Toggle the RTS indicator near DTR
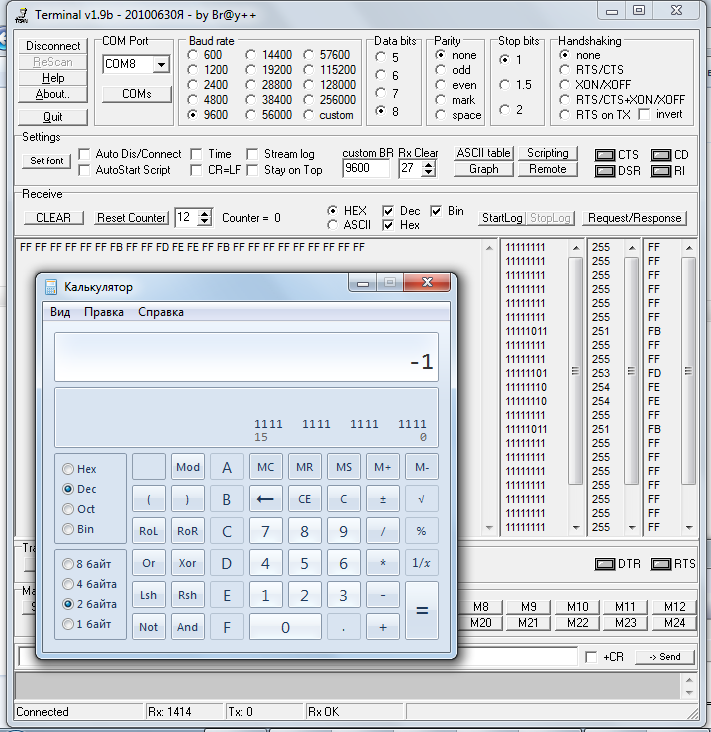Screen dimensions: 711x732 [x=660, y=564]
